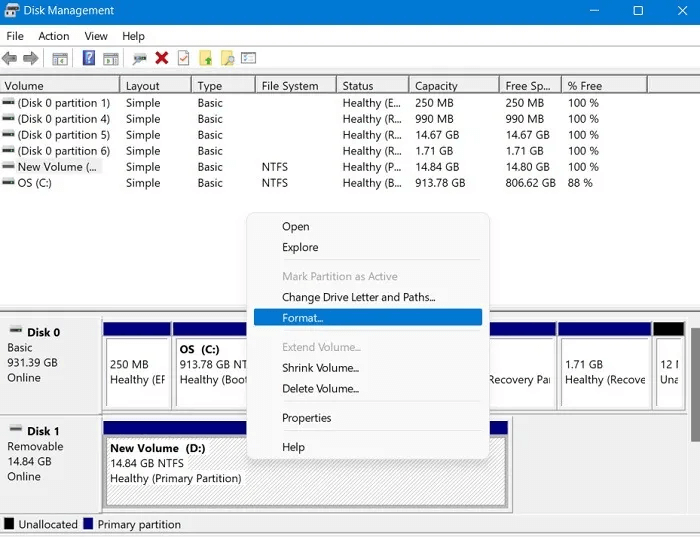Select drive icon for Disk 0 partition 6
This screenshot has width=700, height=537.
(8, 150)
